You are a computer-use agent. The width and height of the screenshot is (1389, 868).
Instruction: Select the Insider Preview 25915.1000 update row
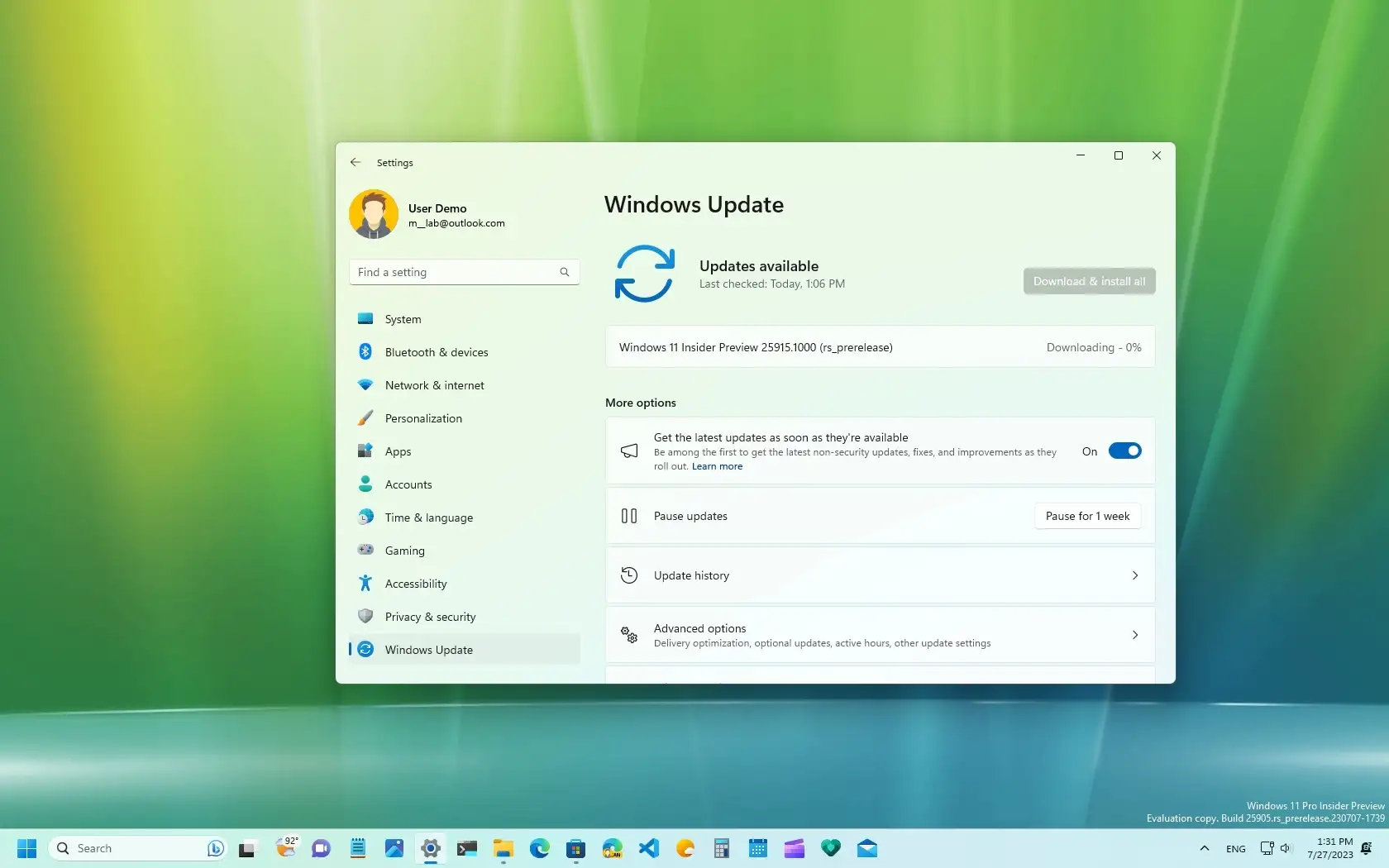[x=880, y=347]
